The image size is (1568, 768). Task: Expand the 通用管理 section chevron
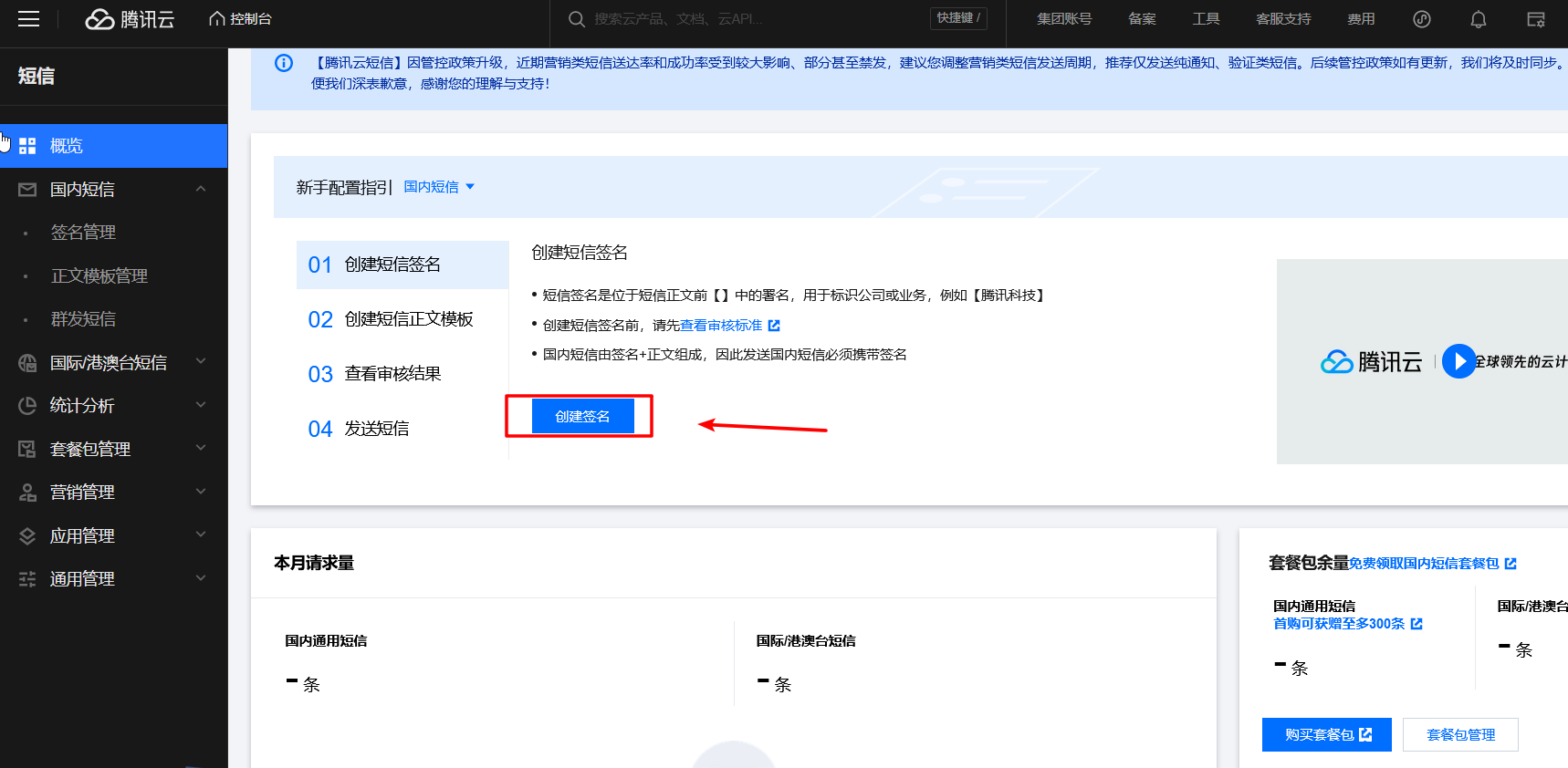[x=201, y=577]
